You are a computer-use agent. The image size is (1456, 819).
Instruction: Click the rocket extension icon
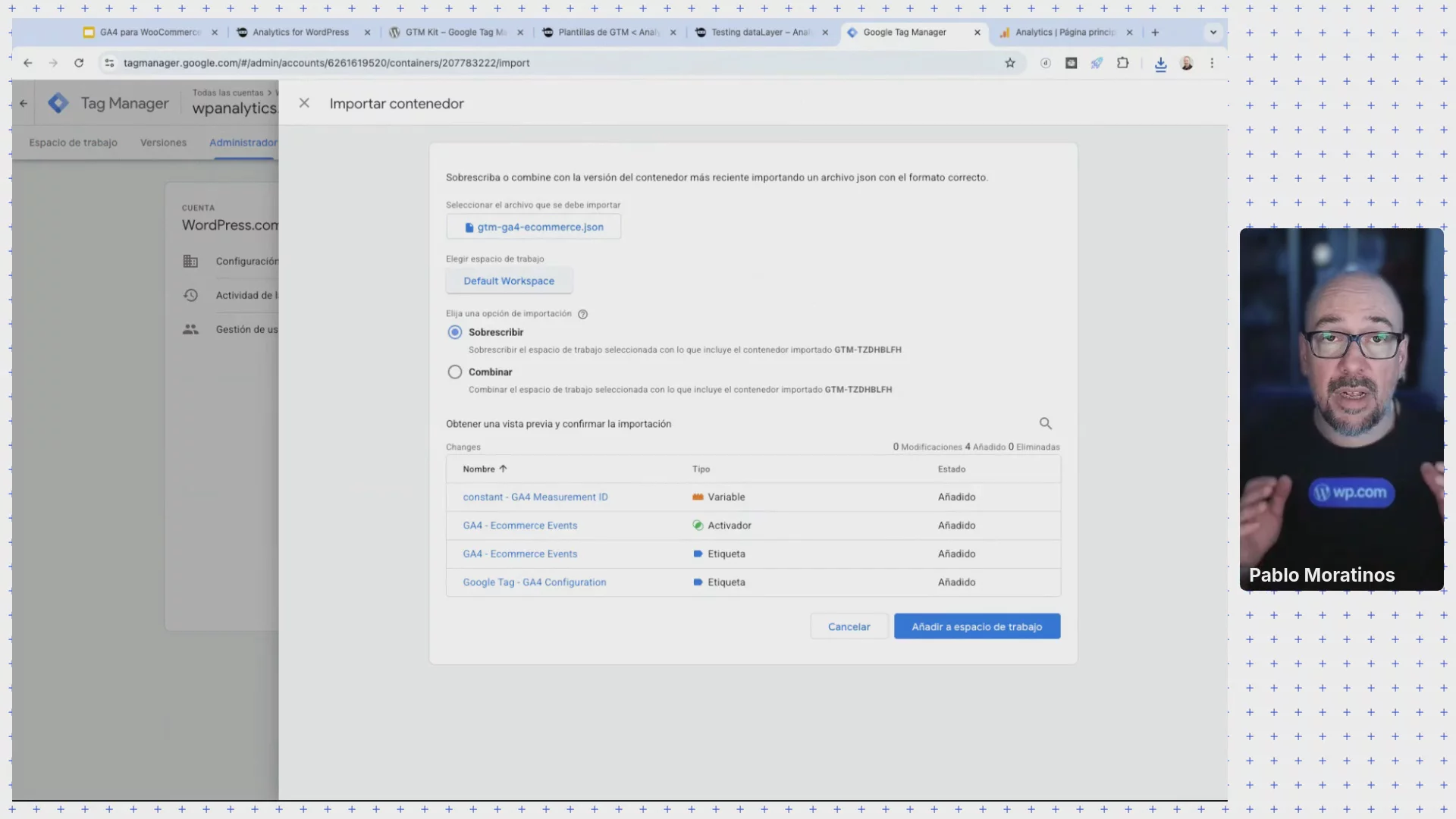(x=1097, y=63)
